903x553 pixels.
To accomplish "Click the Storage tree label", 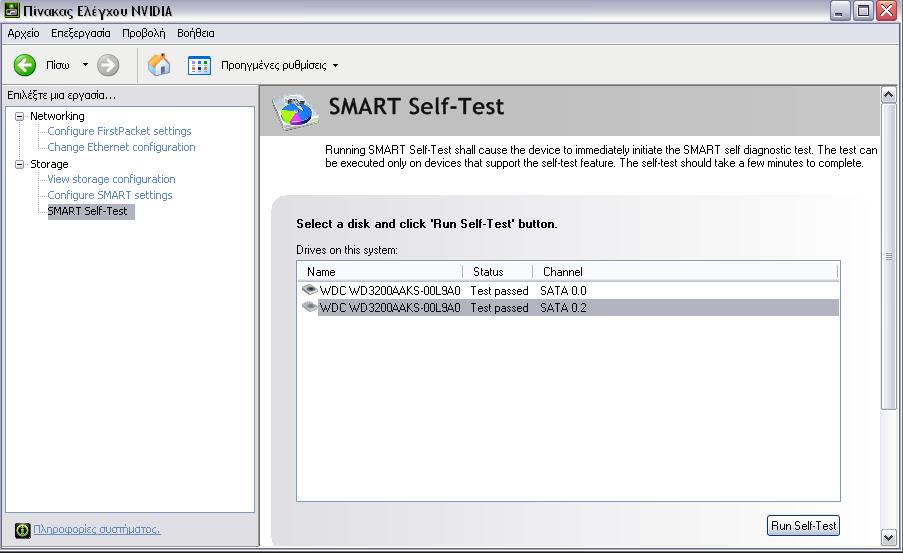I will 49,164.
